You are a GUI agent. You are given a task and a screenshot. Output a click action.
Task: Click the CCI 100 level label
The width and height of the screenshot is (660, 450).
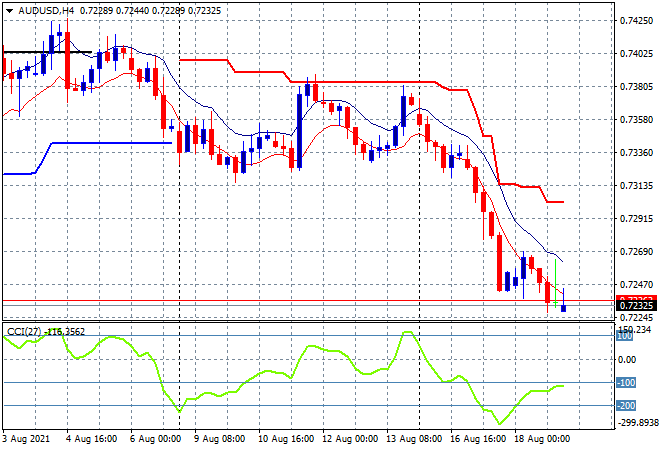click(x=625, y=360)
